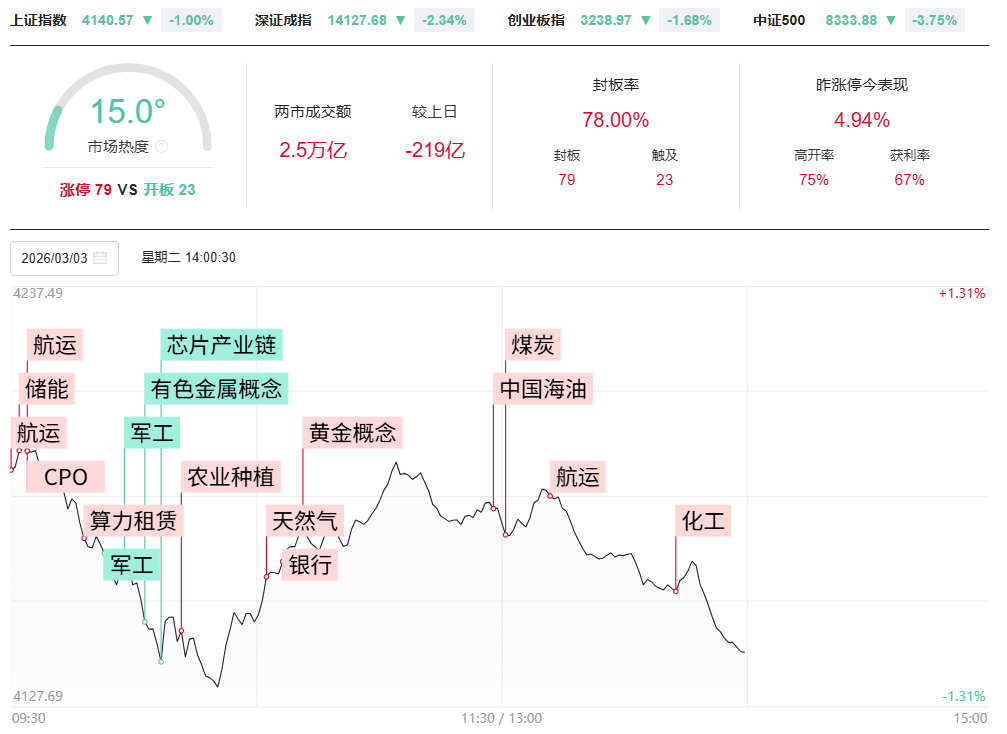Viewport: 1007px width, 734px height.
Task: Click the down triangle beside 中证500 value
Action: (892, 20)
